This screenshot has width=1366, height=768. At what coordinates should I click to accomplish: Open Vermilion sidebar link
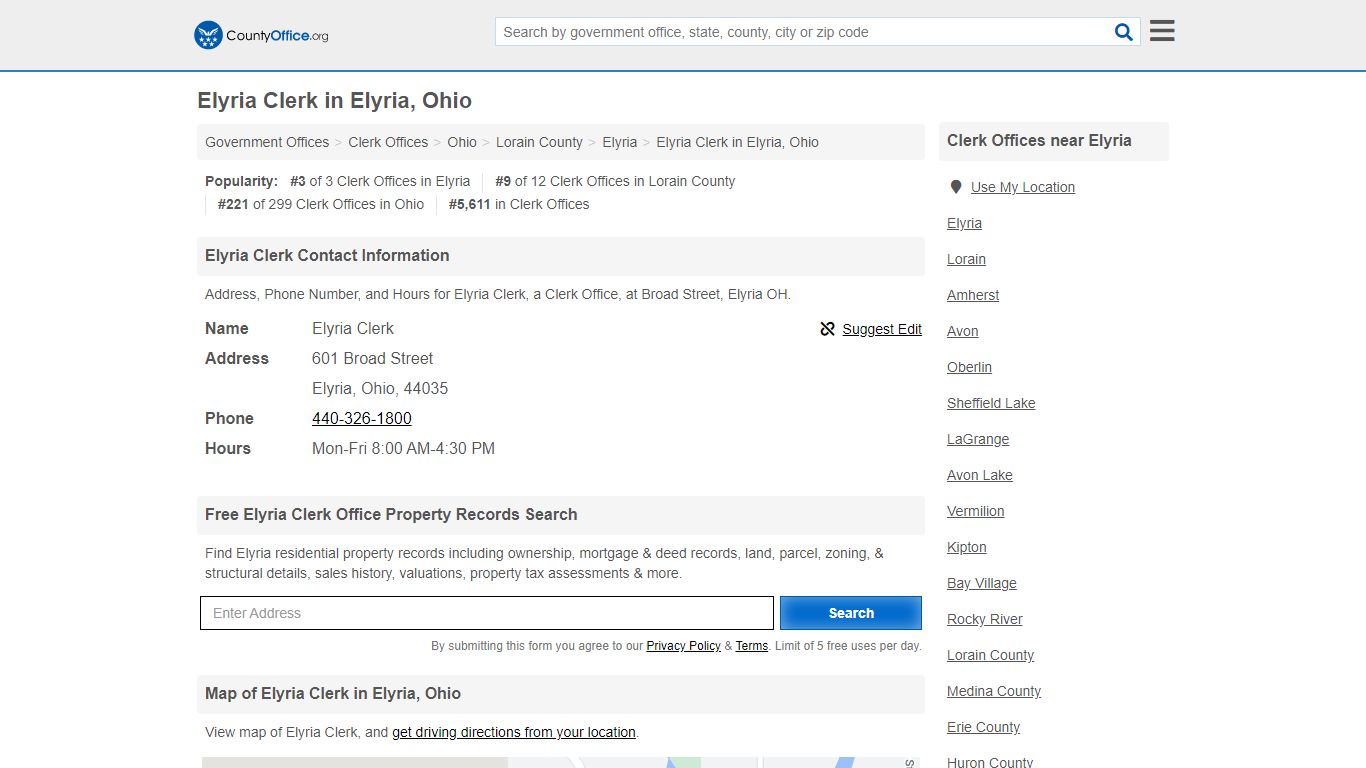pyautogui.click(x=976, y=511)
